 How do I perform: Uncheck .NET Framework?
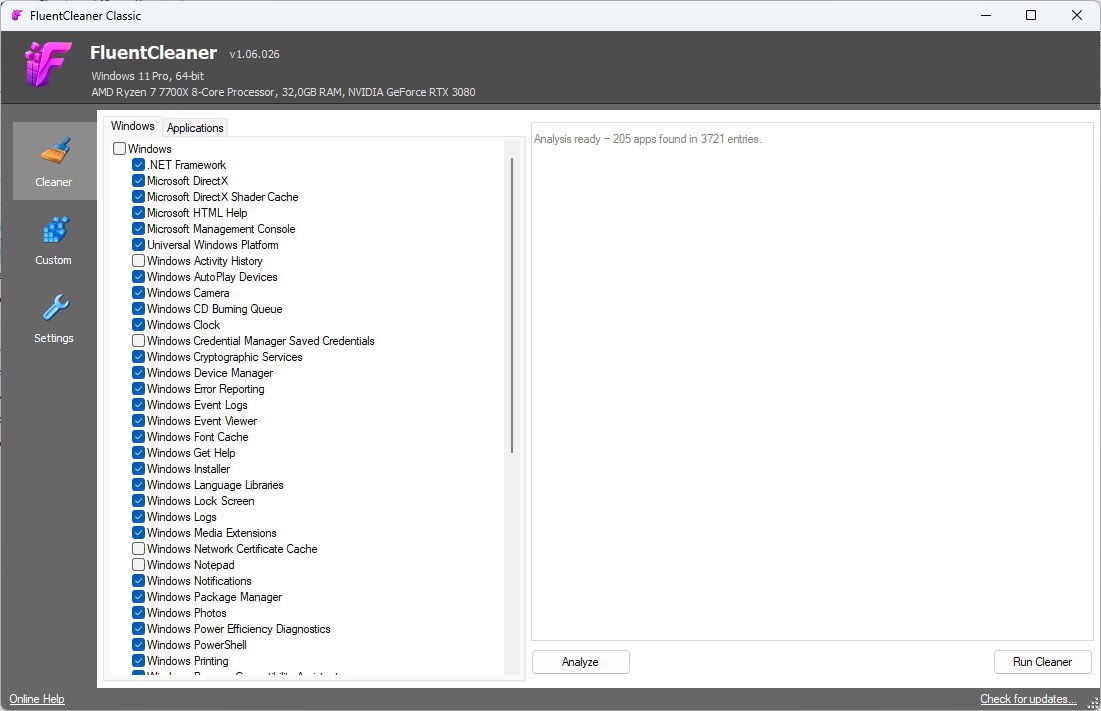click(x=138, y=165)
